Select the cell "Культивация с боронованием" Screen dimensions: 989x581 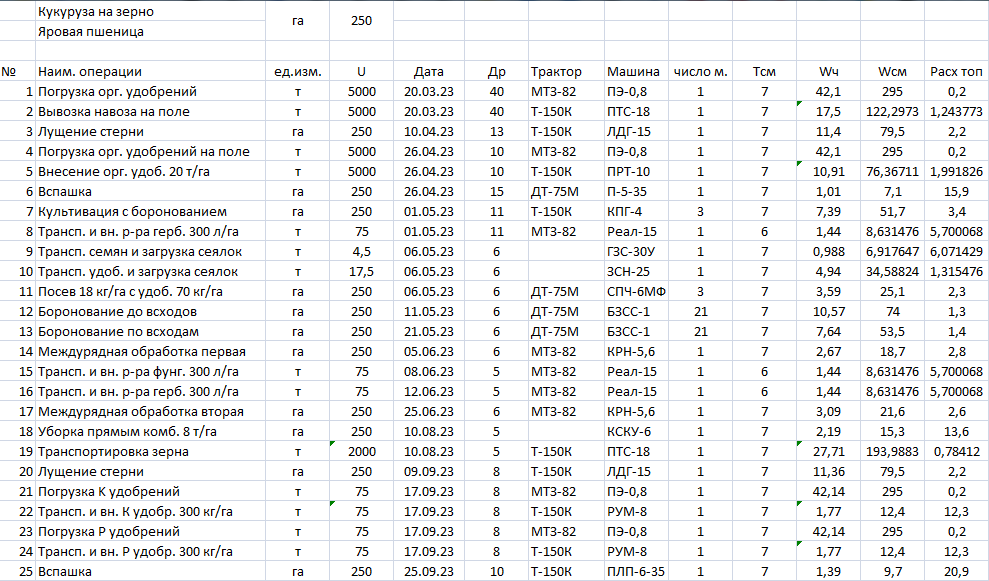tap(150, 211)
